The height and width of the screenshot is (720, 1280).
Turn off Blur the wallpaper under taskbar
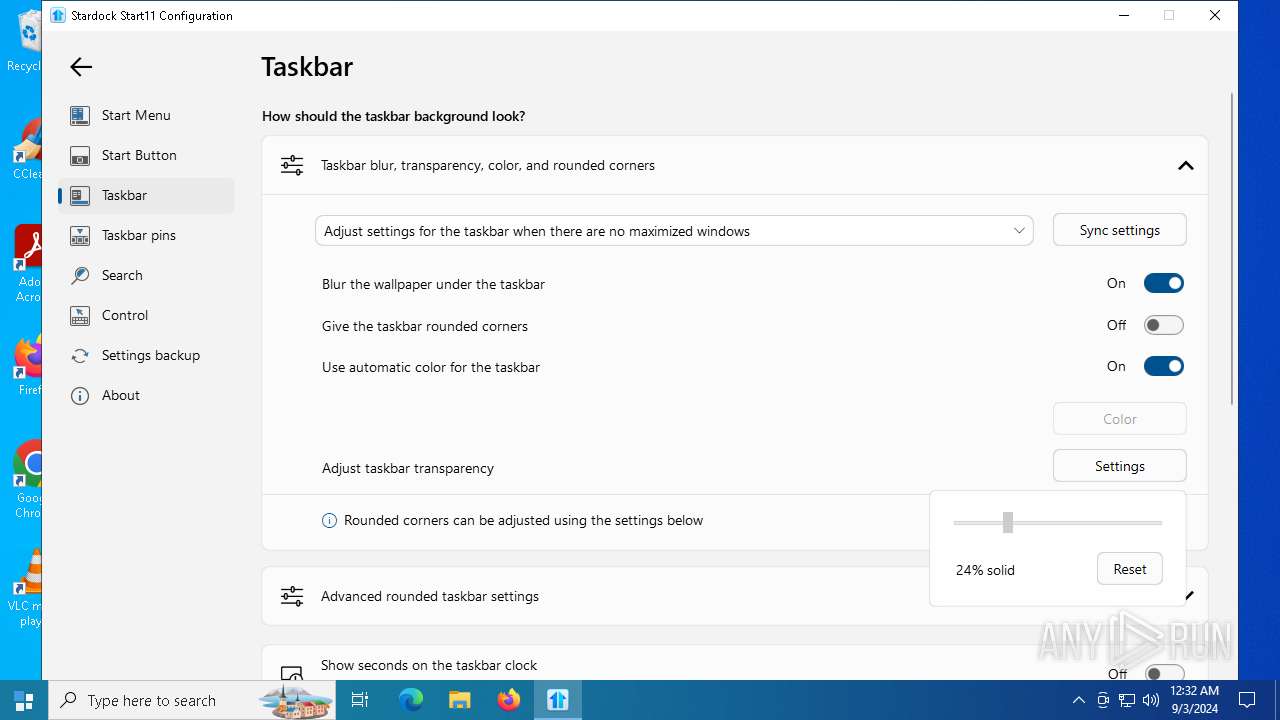coord(1164,283)
